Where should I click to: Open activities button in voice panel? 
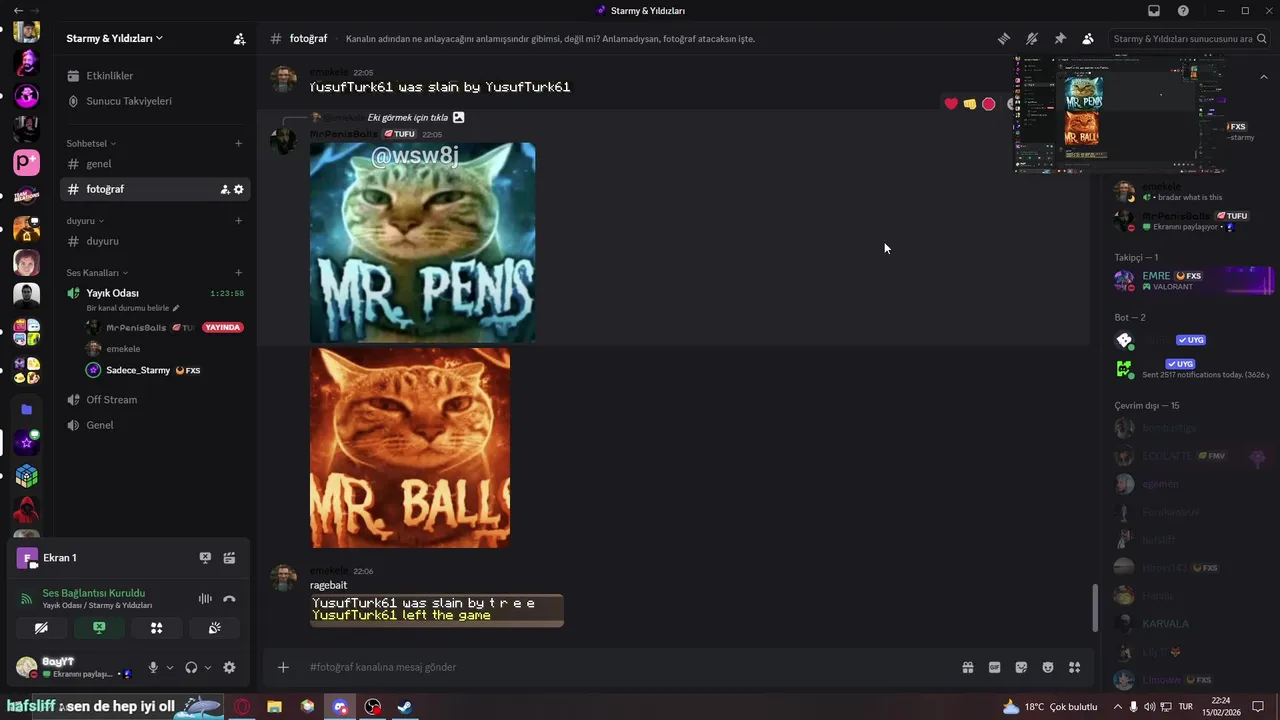coord(157,628)
